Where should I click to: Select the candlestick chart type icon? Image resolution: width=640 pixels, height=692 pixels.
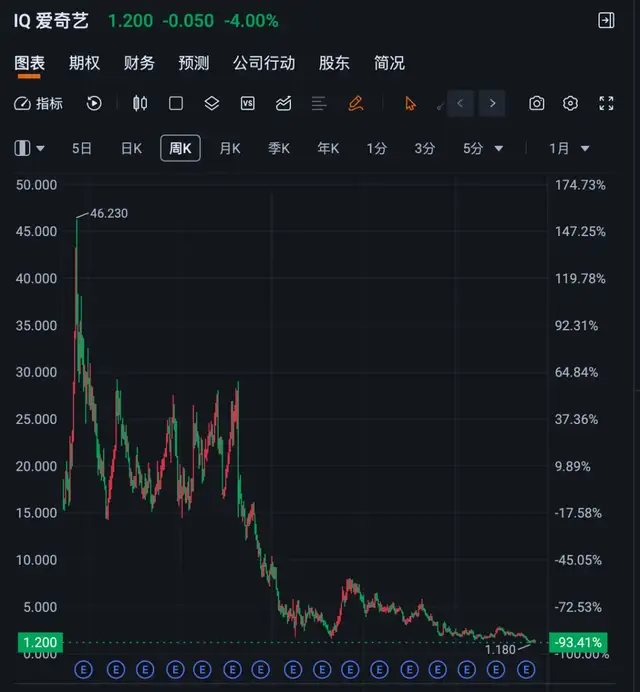point(140,103)
